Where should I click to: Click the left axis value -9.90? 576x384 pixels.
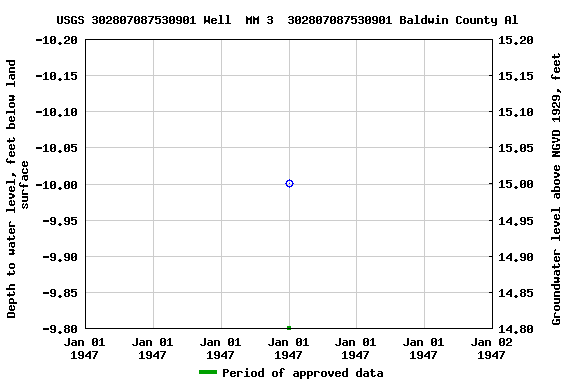60,257
